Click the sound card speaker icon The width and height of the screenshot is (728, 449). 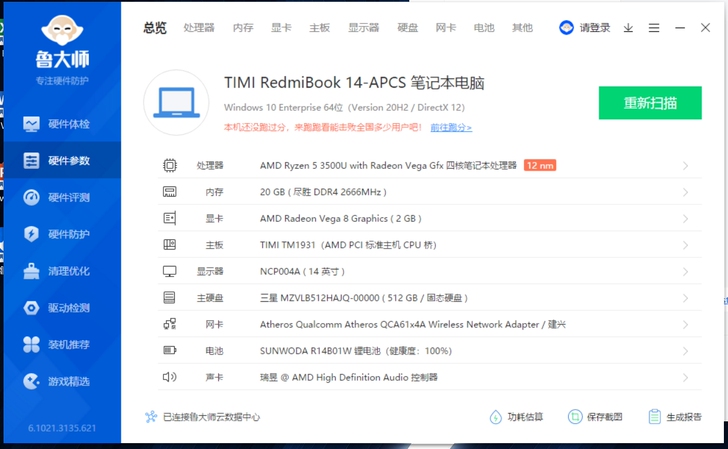[170, 377]
